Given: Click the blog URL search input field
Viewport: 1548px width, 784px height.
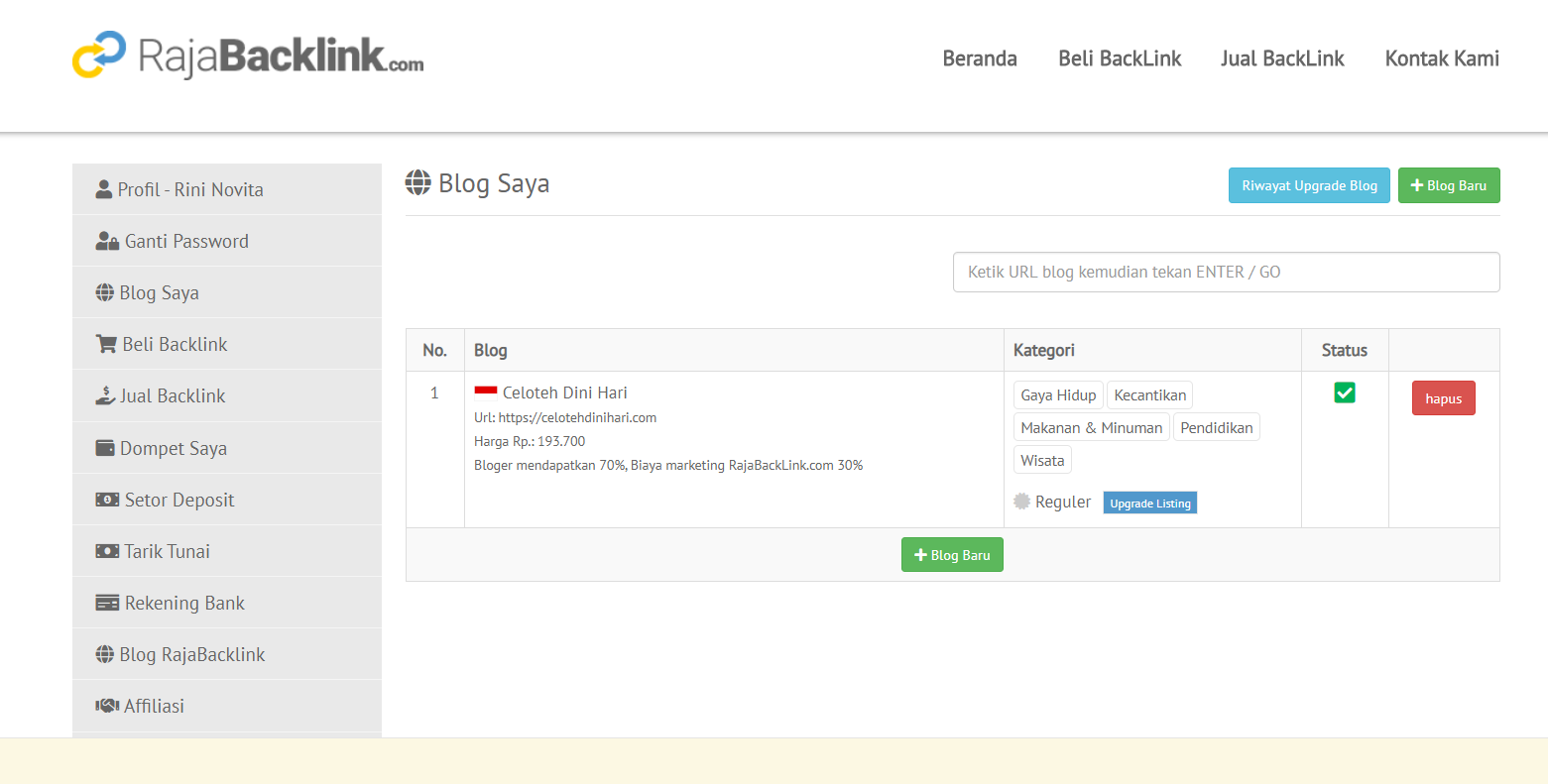Looking at the screenshot, I should tap(1226, 272).
